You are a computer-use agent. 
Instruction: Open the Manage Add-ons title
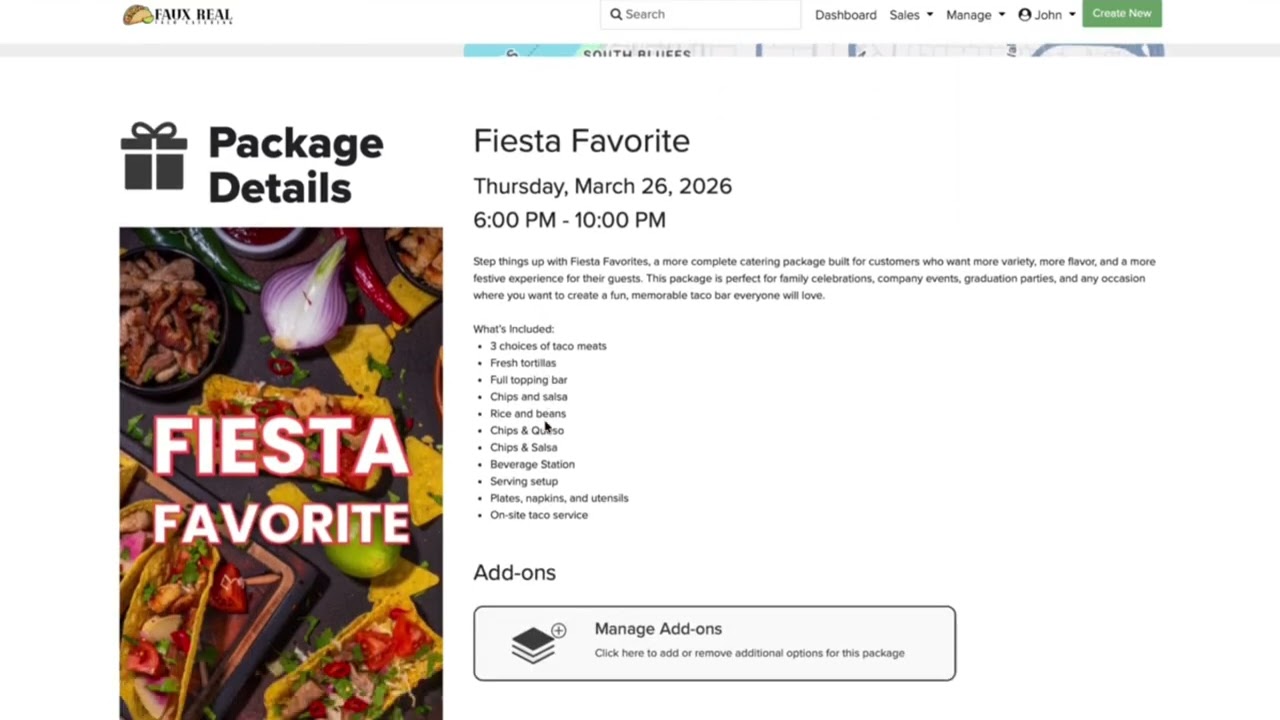(x=658, y=629)
